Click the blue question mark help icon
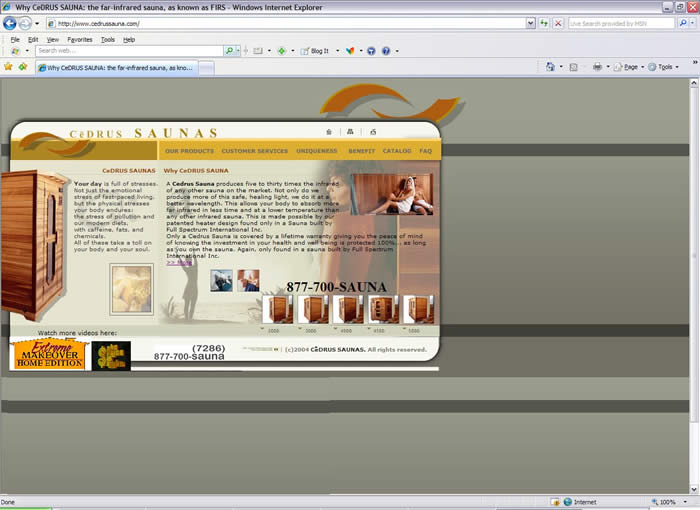Screen dimensions: 700x510 (386, 51)
